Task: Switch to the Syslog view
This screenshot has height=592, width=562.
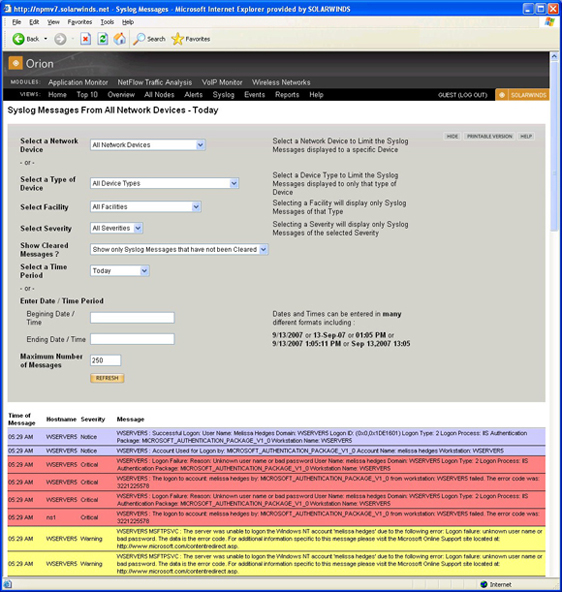Action: (223, 95)
